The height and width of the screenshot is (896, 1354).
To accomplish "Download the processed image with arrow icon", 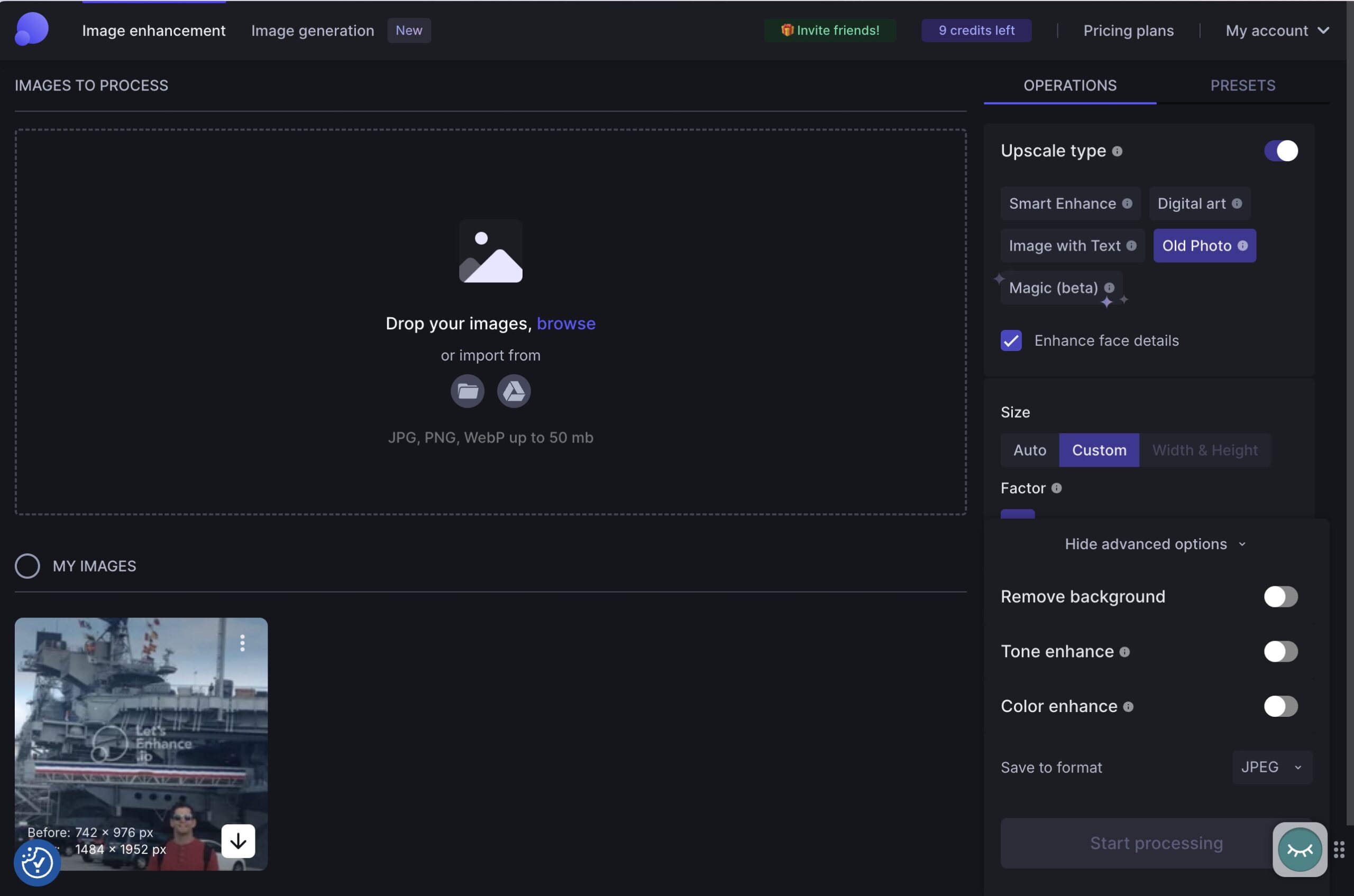I will click(238, 840).
